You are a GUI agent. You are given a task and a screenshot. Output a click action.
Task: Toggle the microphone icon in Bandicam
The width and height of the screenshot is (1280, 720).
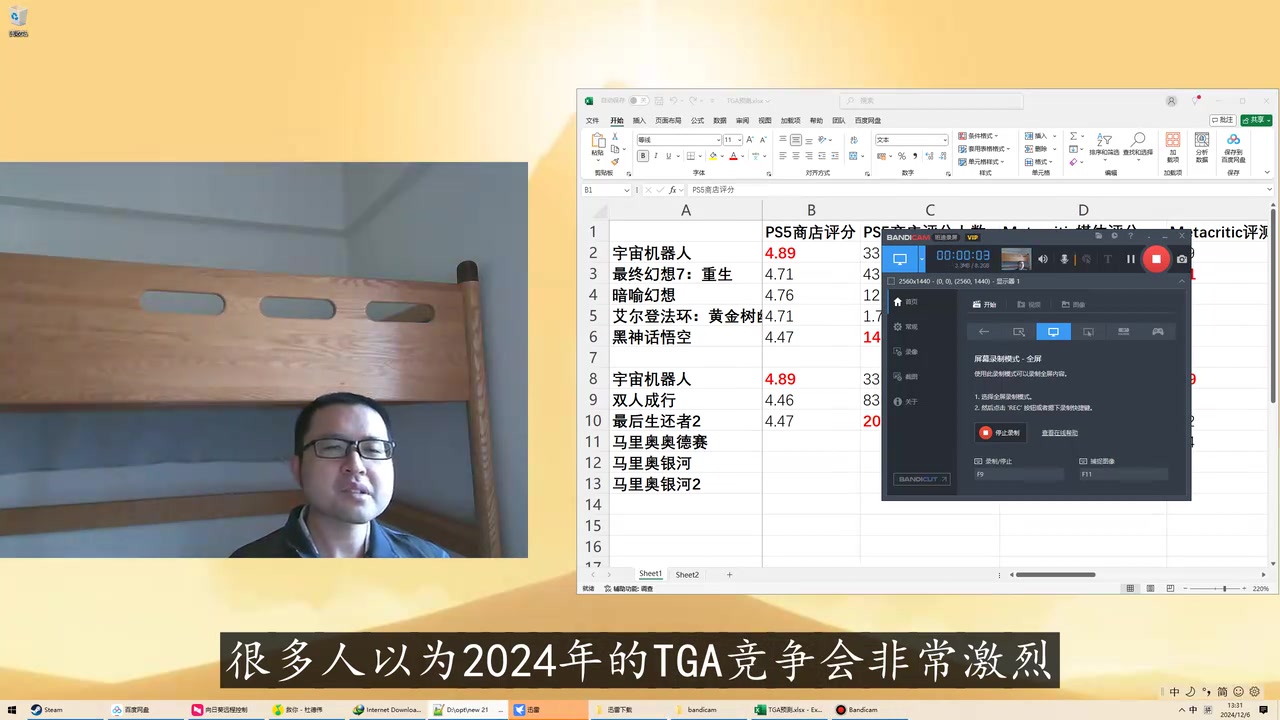1064,259
